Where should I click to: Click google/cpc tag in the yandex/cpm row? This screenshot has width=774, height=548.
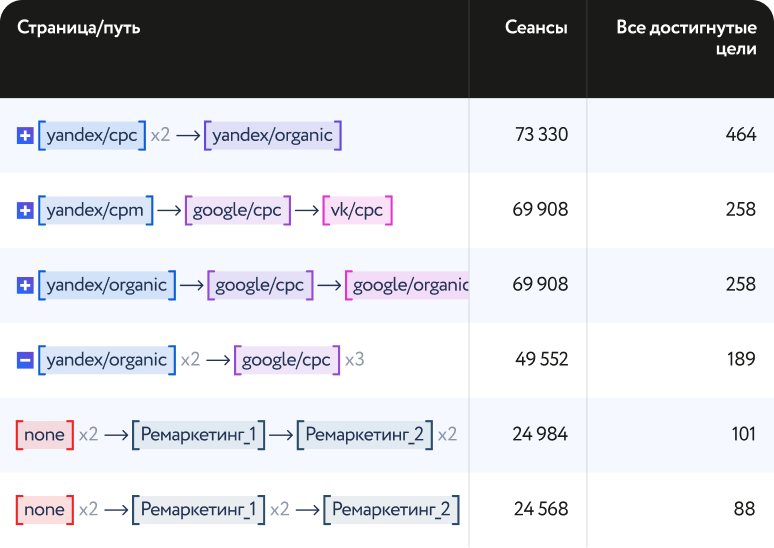[237, 210]
